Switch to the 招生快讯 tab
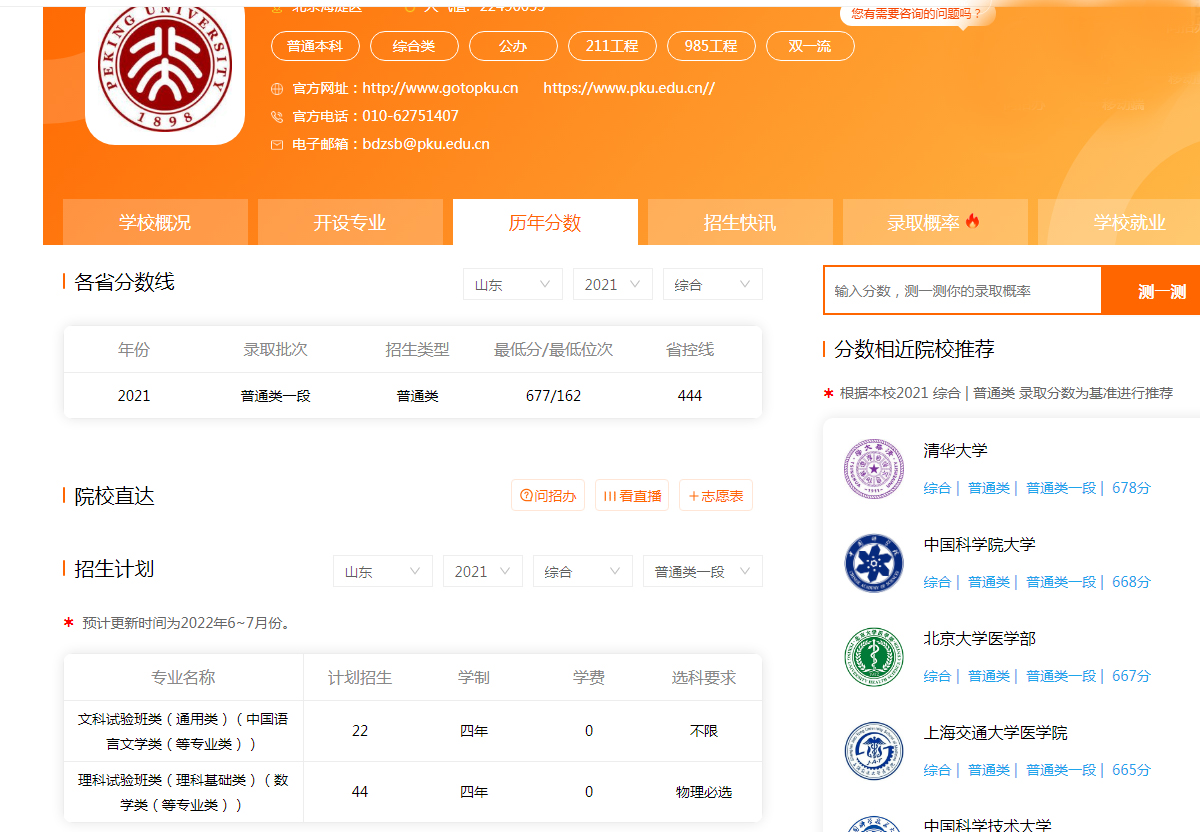The width and height of the screenshot is (1200, 832). tap(739, 221)
